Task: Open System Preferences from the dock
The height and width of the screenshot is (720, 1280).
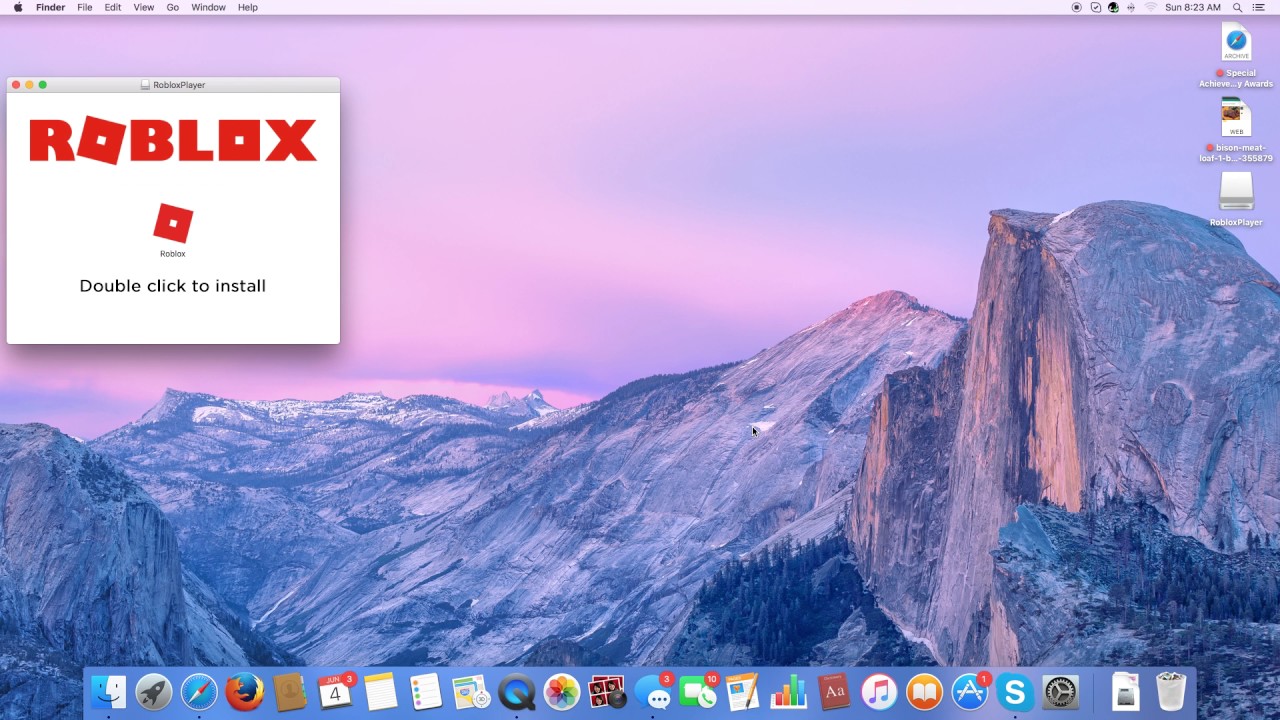Action: (1060, 692)
